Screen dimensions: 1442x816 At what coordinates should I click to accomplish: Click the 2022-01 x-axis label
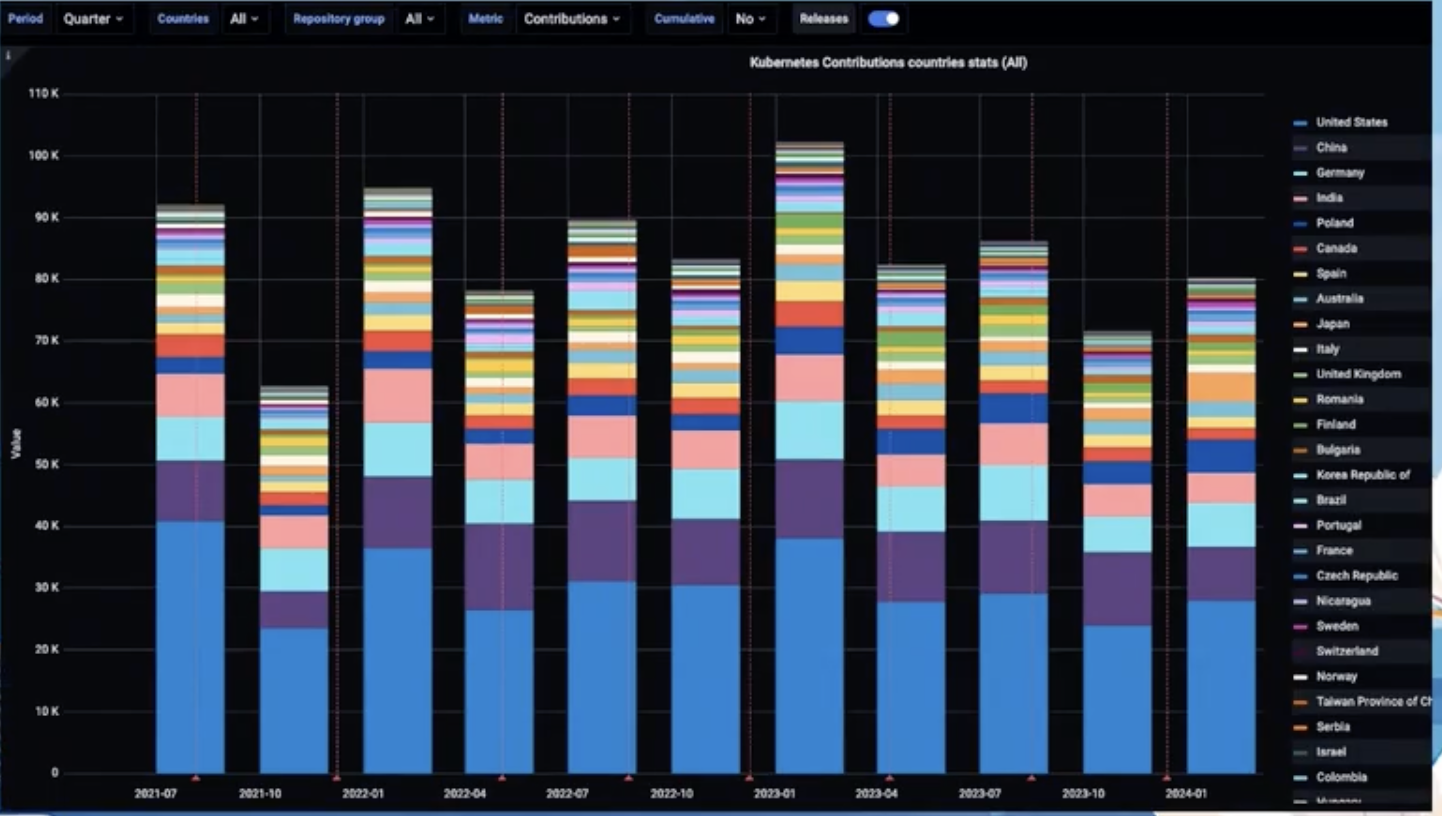point(362,794)
